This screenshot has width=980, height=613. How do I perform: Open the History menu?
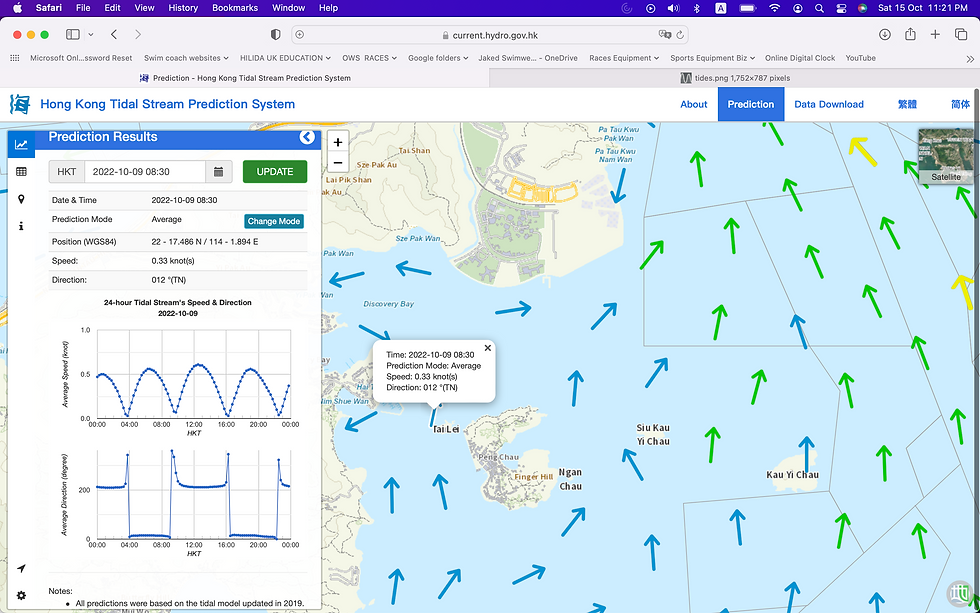pos(183,8)
